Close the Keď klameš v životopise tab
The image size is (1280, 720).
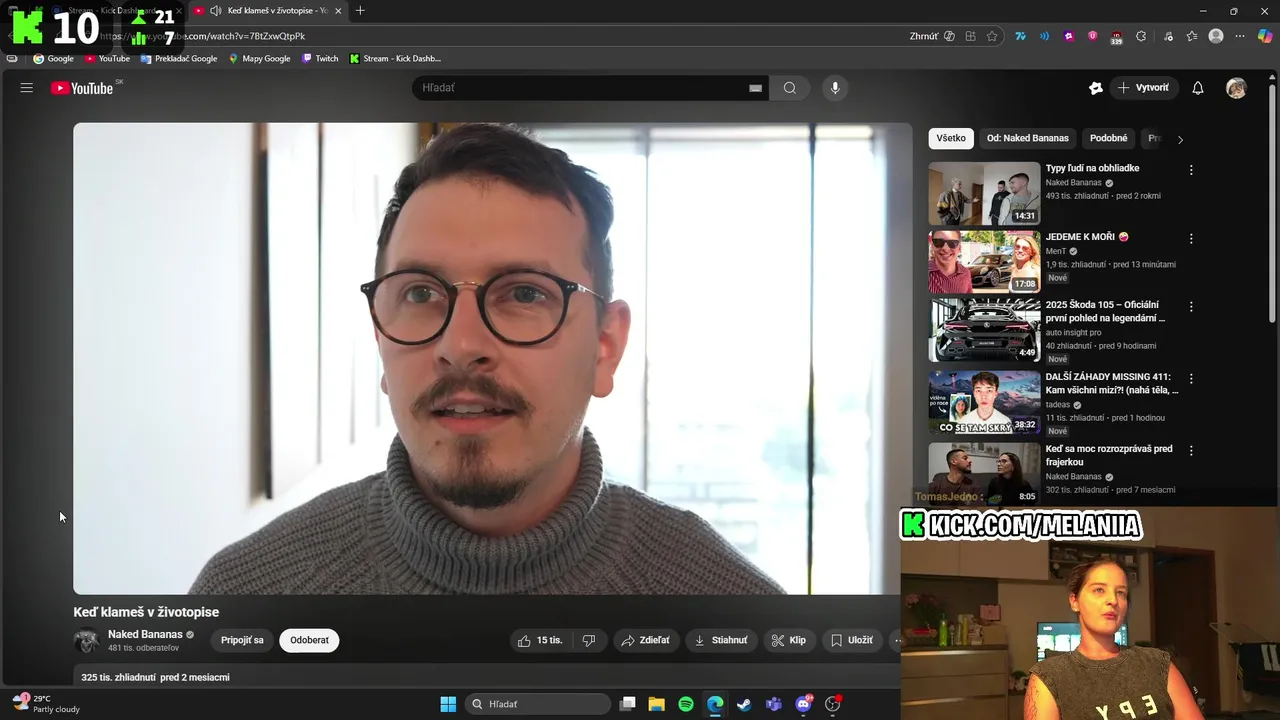pos(338,11)
